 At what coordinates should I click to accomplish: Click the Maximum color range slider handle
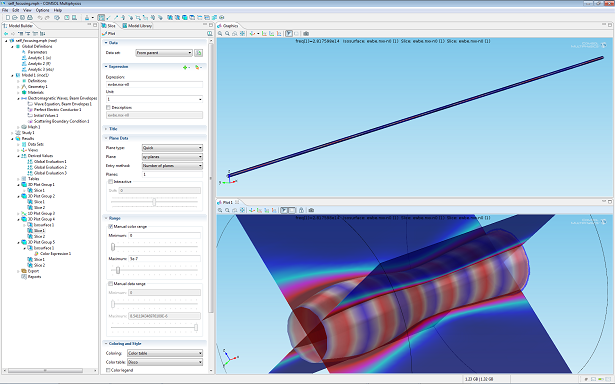tap(118, 270)
